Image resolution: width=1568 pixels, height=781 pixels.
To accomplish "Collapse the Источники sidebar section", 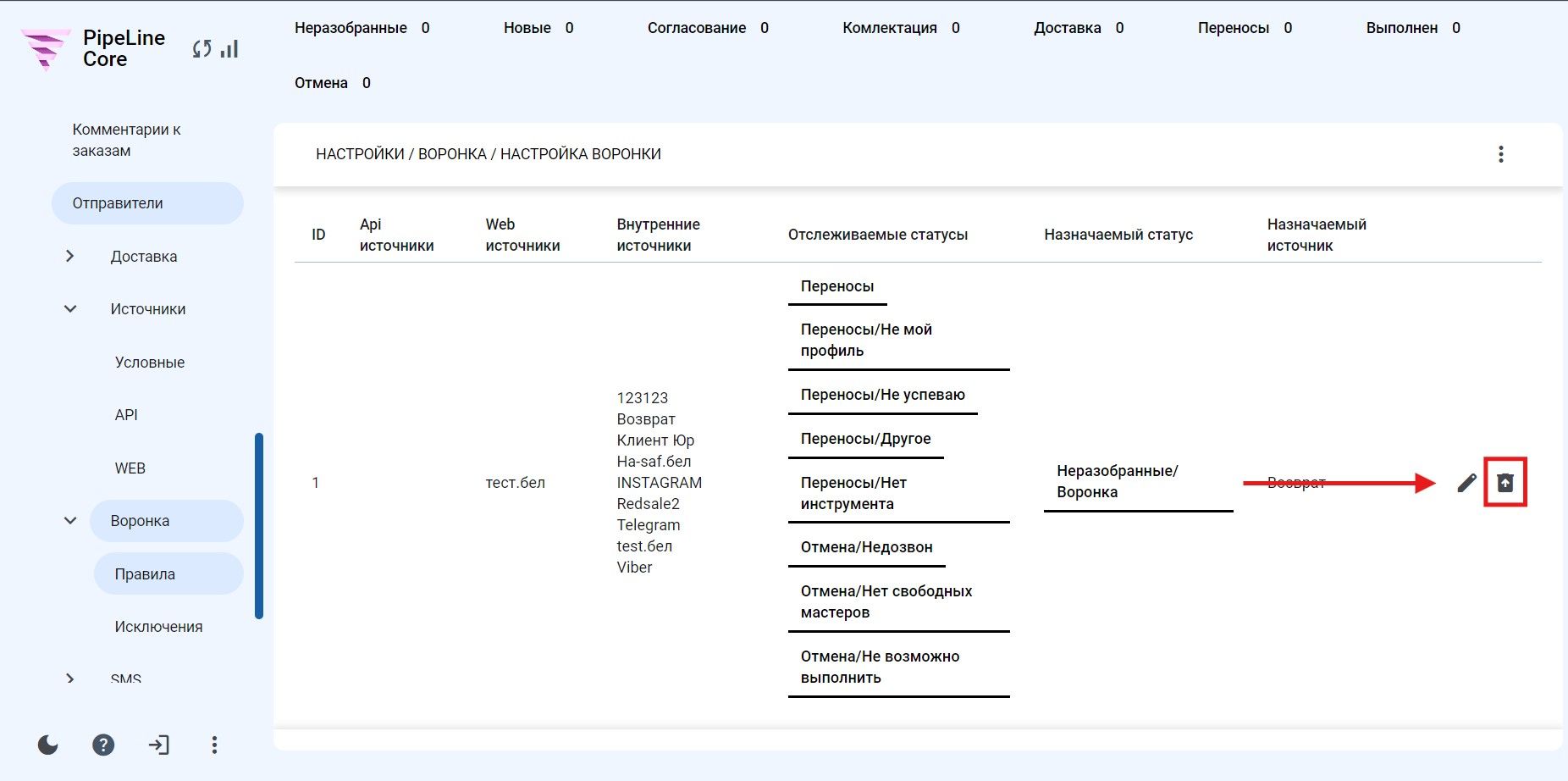I will tap(70, 309).
